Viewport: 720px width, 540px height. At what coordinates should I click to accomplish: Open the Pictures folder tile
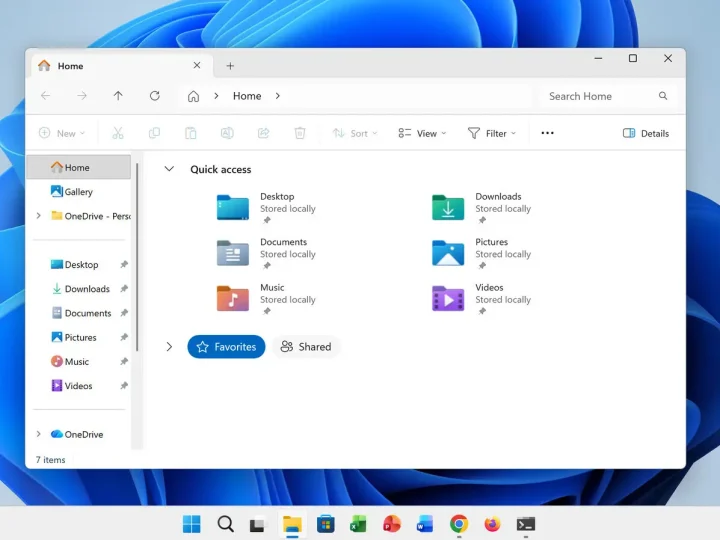481,253
